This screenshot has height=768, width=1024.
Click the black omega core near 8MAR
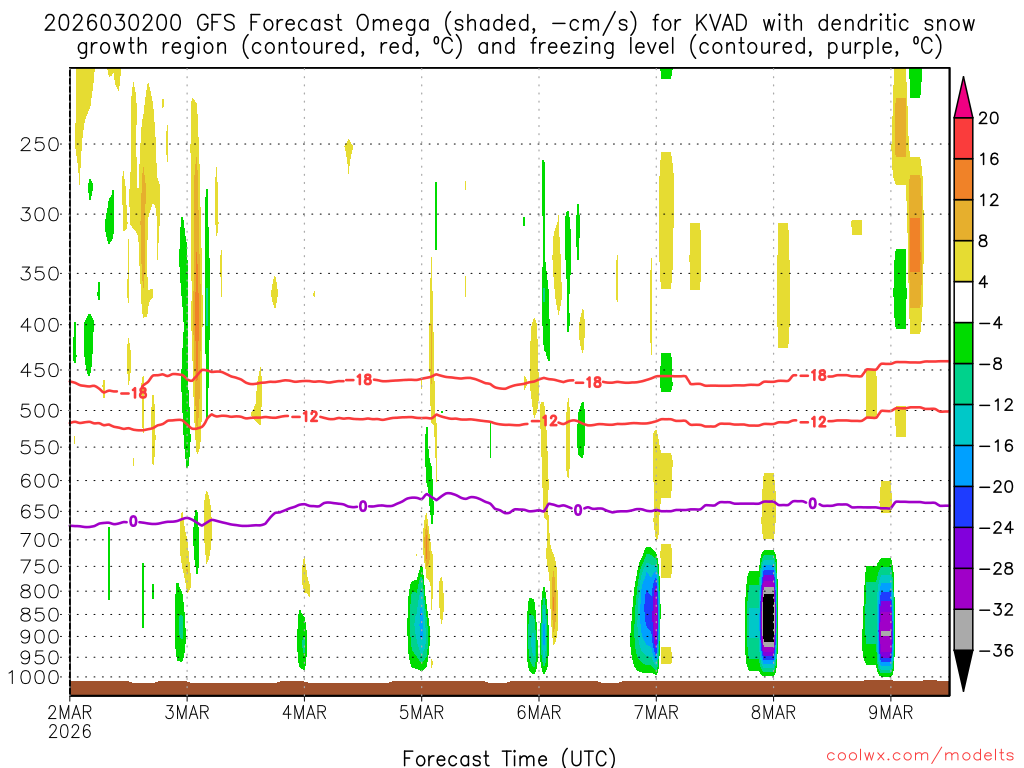click(x=769, y=617)
